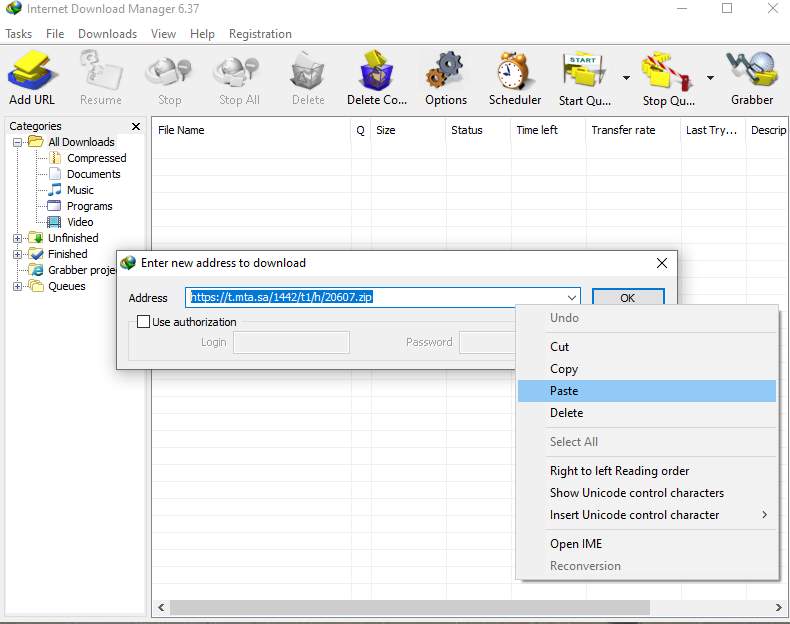Open the Tasks menu

coord(19,34)
